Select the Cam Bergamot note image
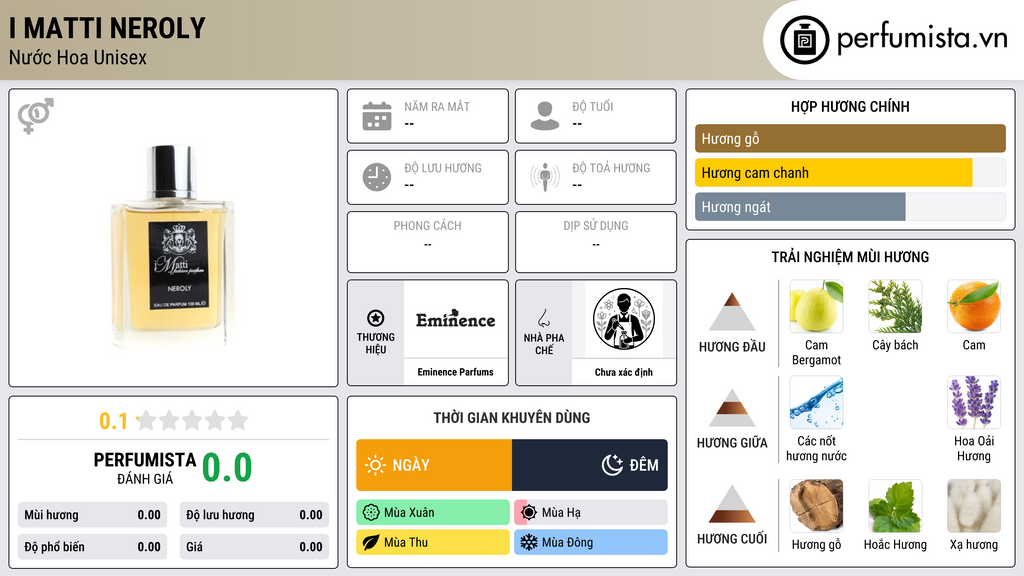 tap(816, 306)
